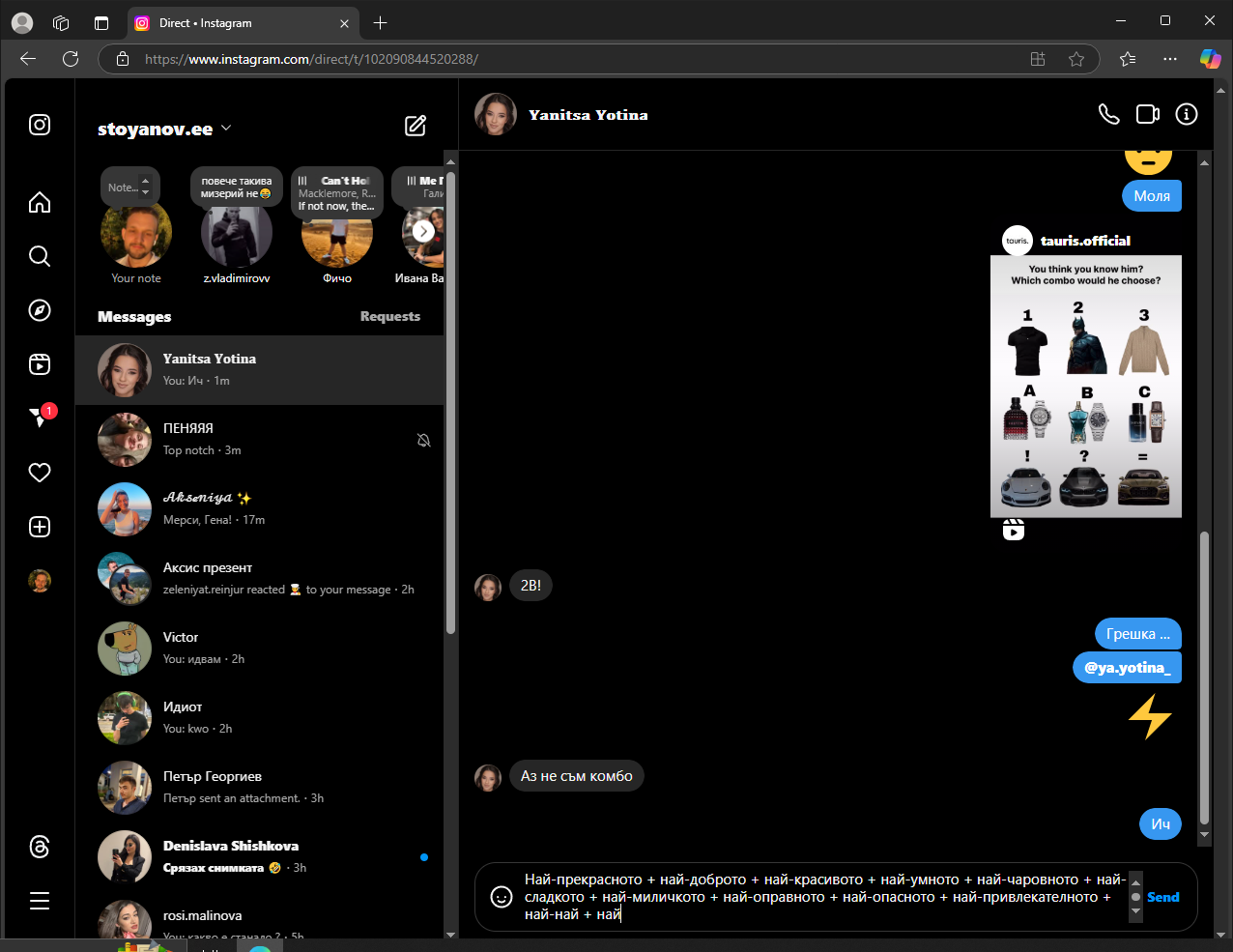
Task: Open Reels from the sidebar
Action: pyautogui.click(x=40, y=364)
